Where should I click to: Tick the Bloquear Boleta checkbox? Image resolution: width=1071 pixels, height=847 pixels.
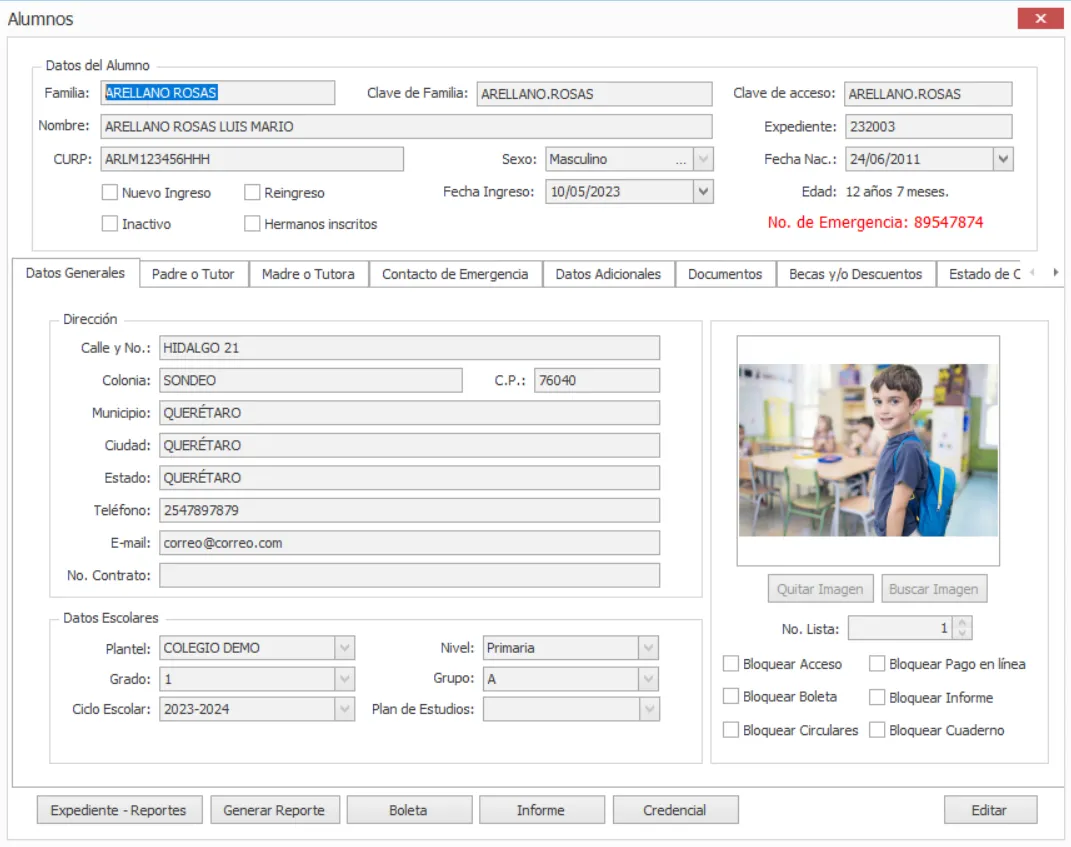(x=731, y=697)
